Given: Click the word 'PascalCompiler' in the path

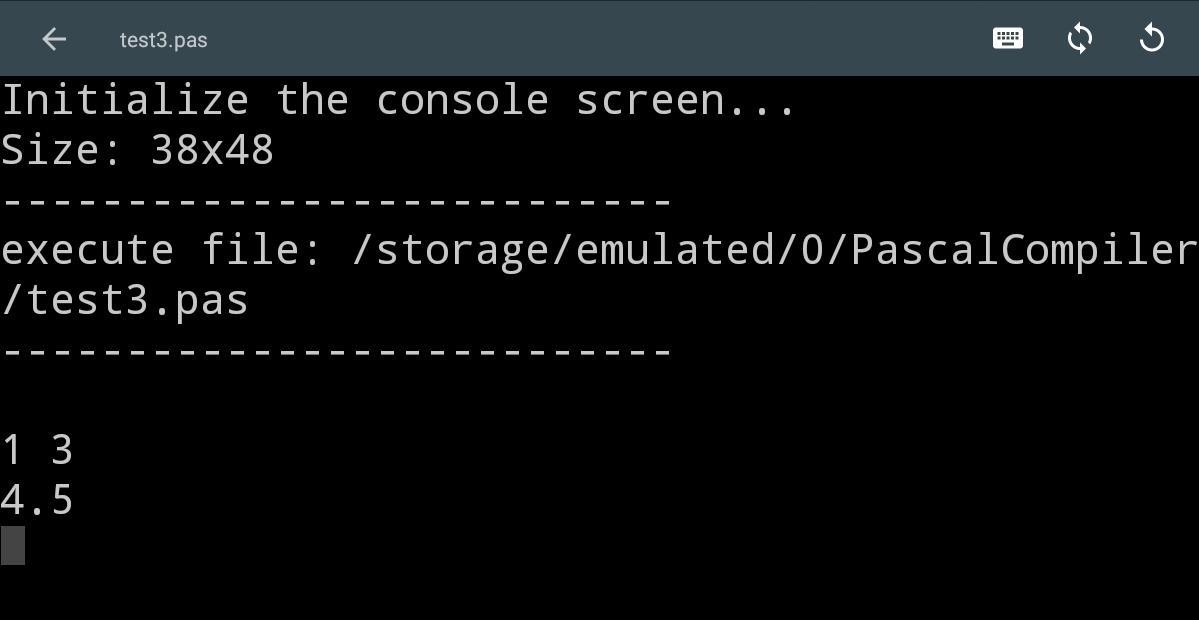Looking at the screenshot, I should [1023, 250].
